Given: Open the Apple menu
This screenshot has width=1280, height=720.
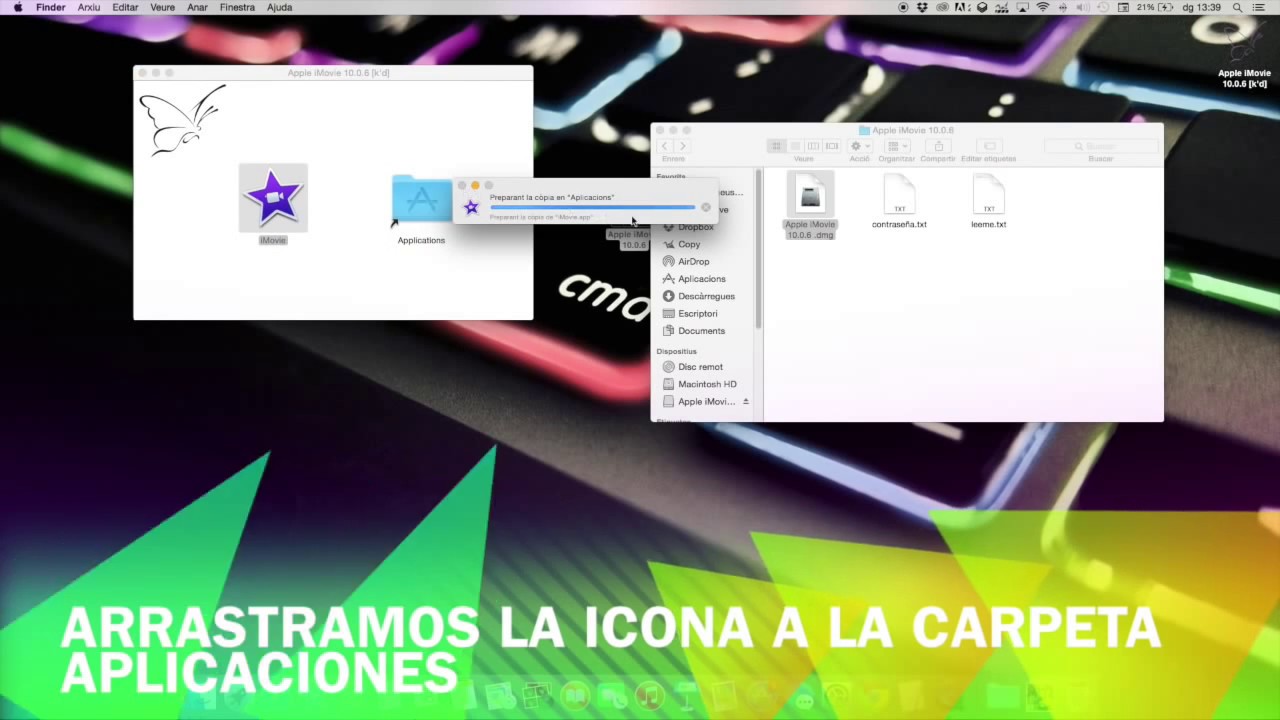Looking at the screenshot, I should (x=18, y=7).
